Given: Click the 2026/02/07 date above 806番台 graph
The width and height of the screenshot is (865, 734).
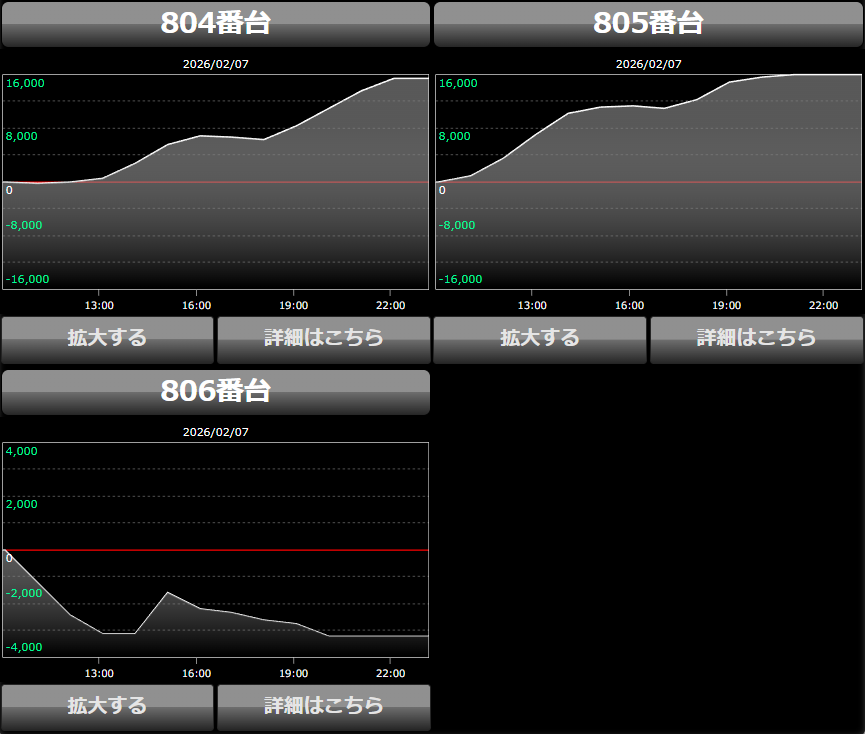Looking at the screenshot, I should point(216,432).
